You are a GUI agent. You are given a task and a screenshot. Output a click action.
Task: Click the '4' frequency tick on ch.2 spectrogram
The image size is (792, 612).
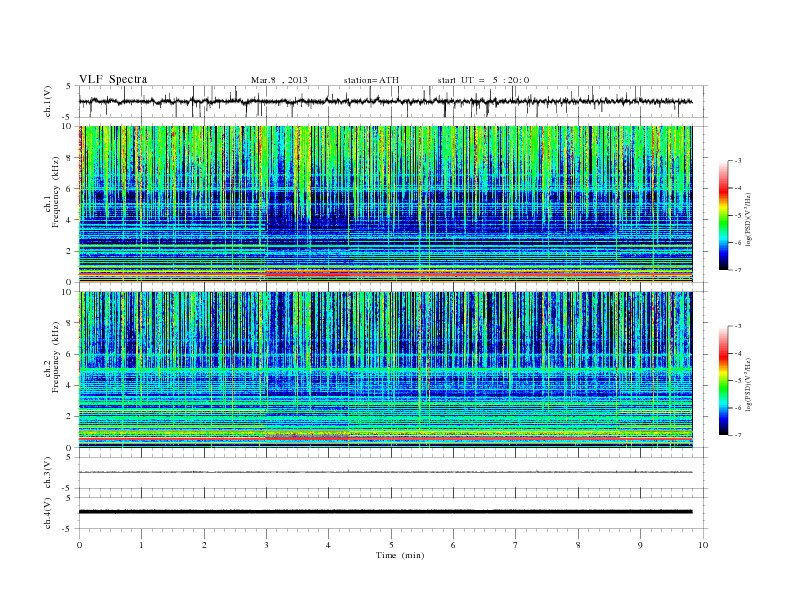69,386
